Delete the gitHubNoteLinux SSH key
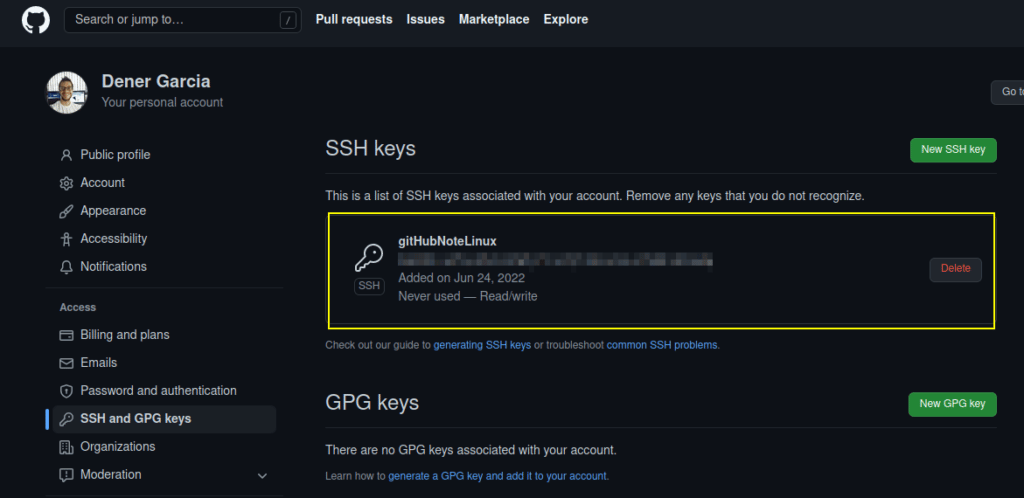Image resolution: width=1024 pixels, height=498 pixels. [x=955, y=269]
